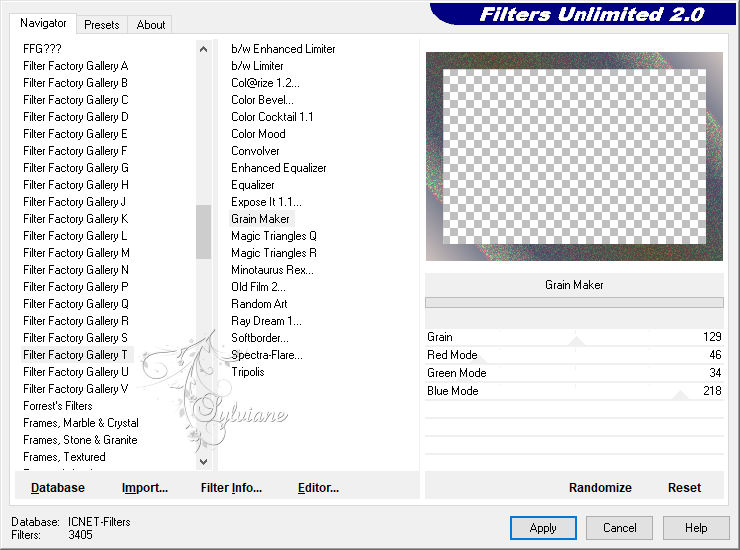Viewport: 740px width, 550px height.
Task: Choose the Grain Maker filter
Action: [x=261, y=219]
